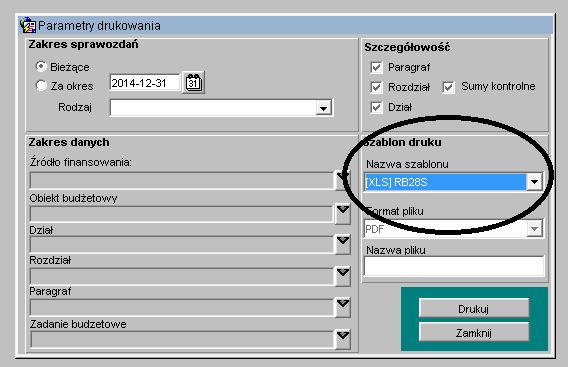Click the Rozdział field in Zakres danych
This screenshot has height=367, width=568.
tap(181, 276)
